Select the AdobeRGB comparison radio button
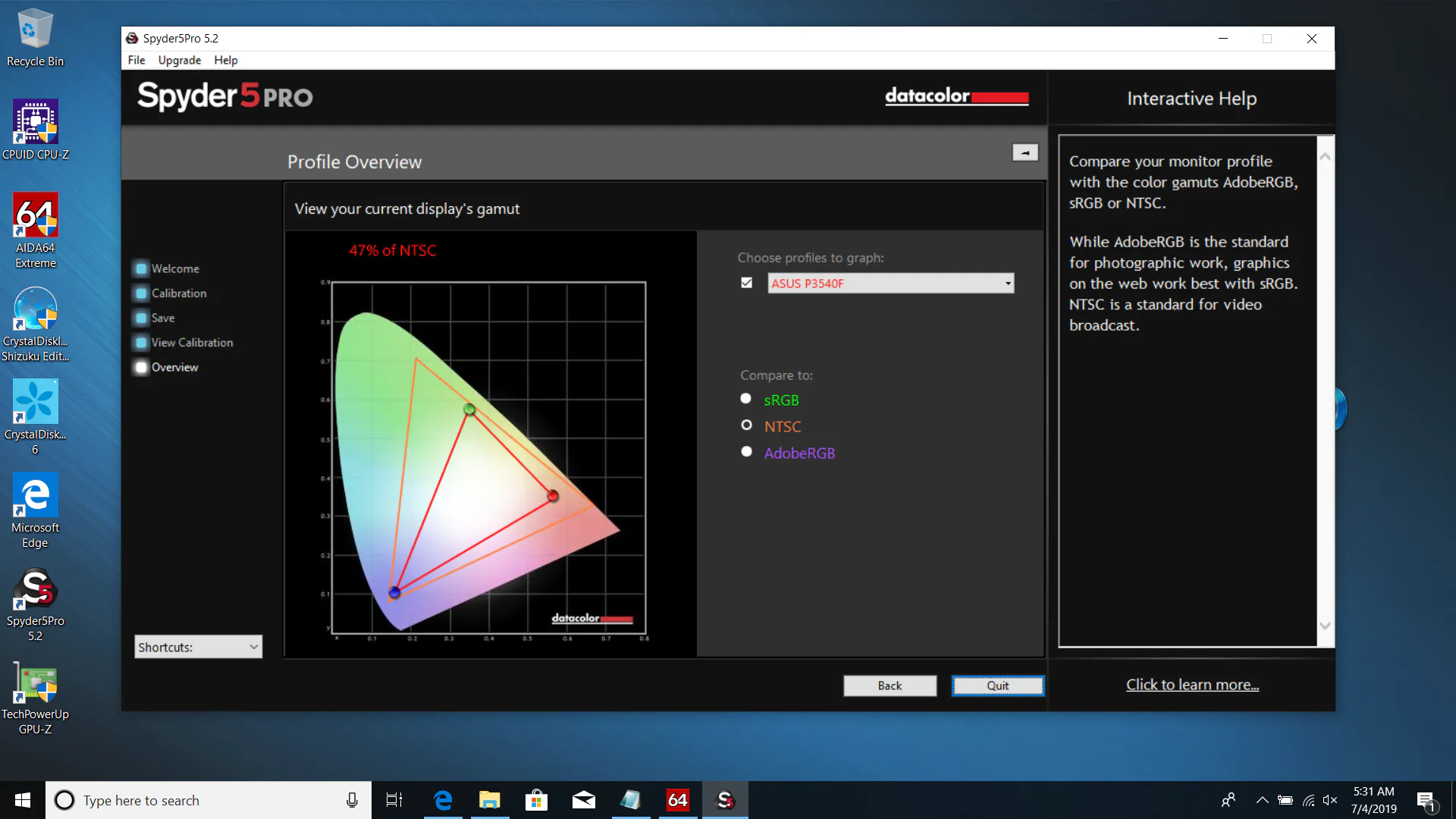Image resolution: width=1456 pixels, height=819 pixels. 746,452
